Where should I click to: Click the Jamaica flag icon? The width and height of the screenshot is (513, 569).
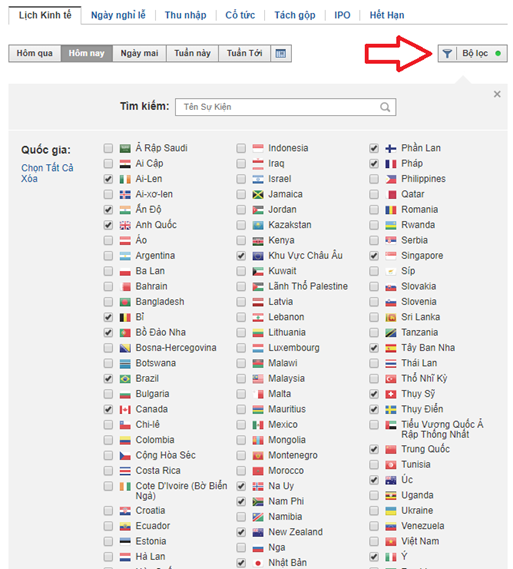pos(258,195)
